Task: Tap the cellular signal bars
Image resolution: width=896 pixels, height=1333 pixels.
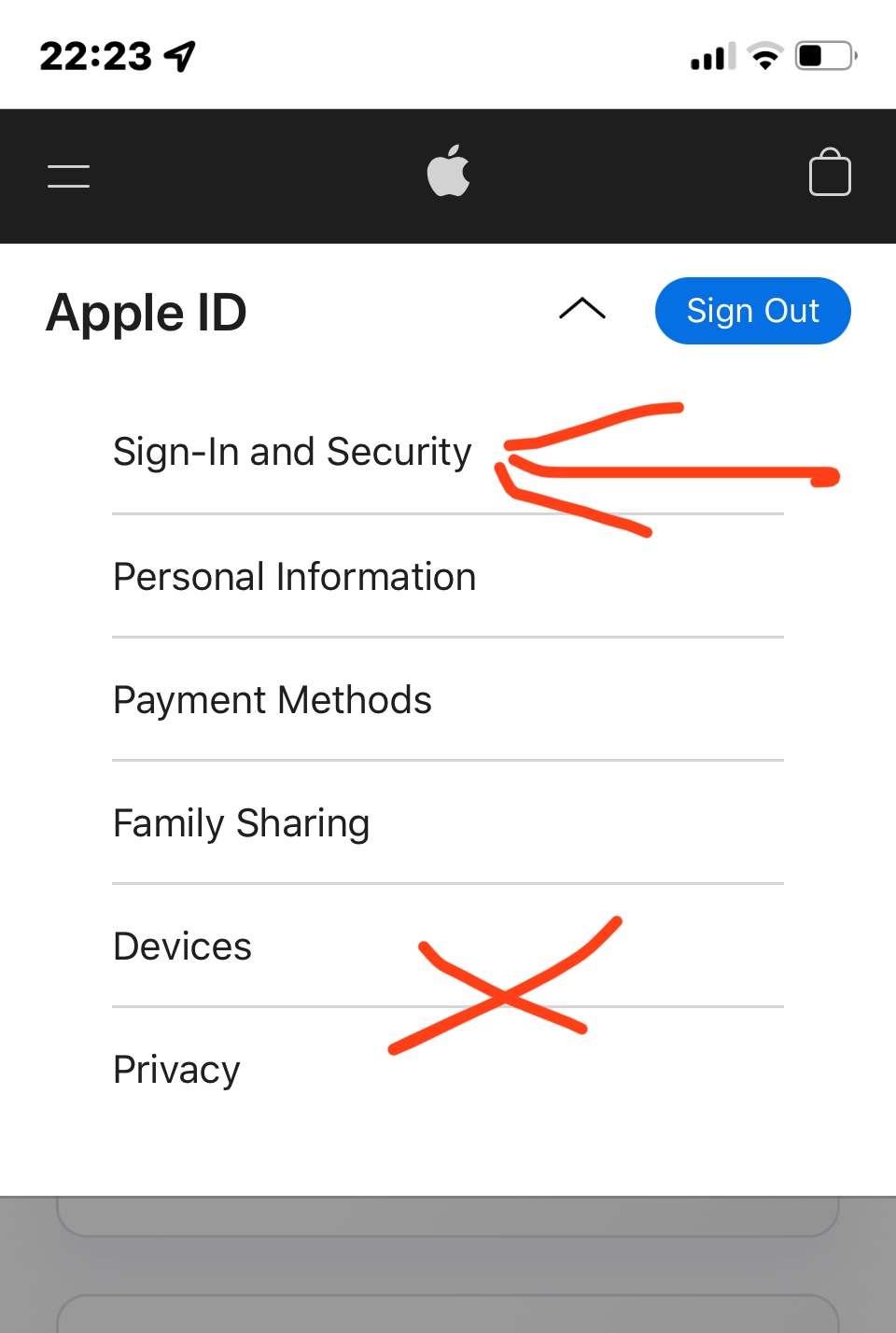Action: [712, 57]
